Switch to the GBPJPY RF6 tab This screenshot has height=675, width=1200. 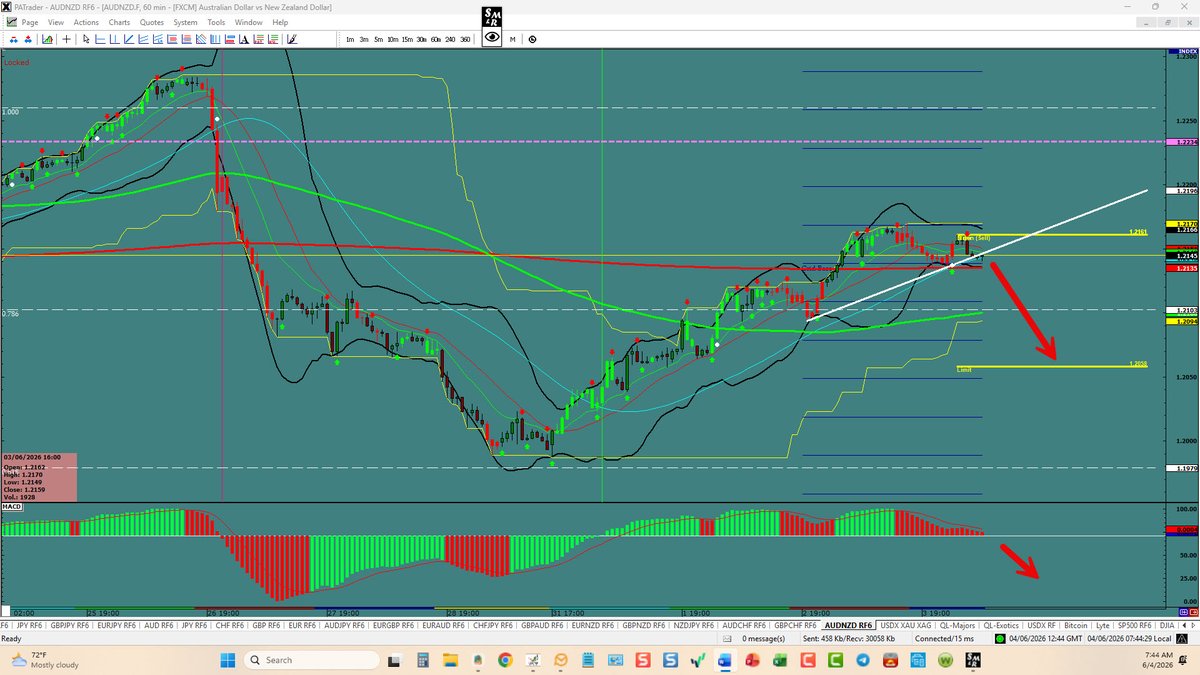(69, 625)
